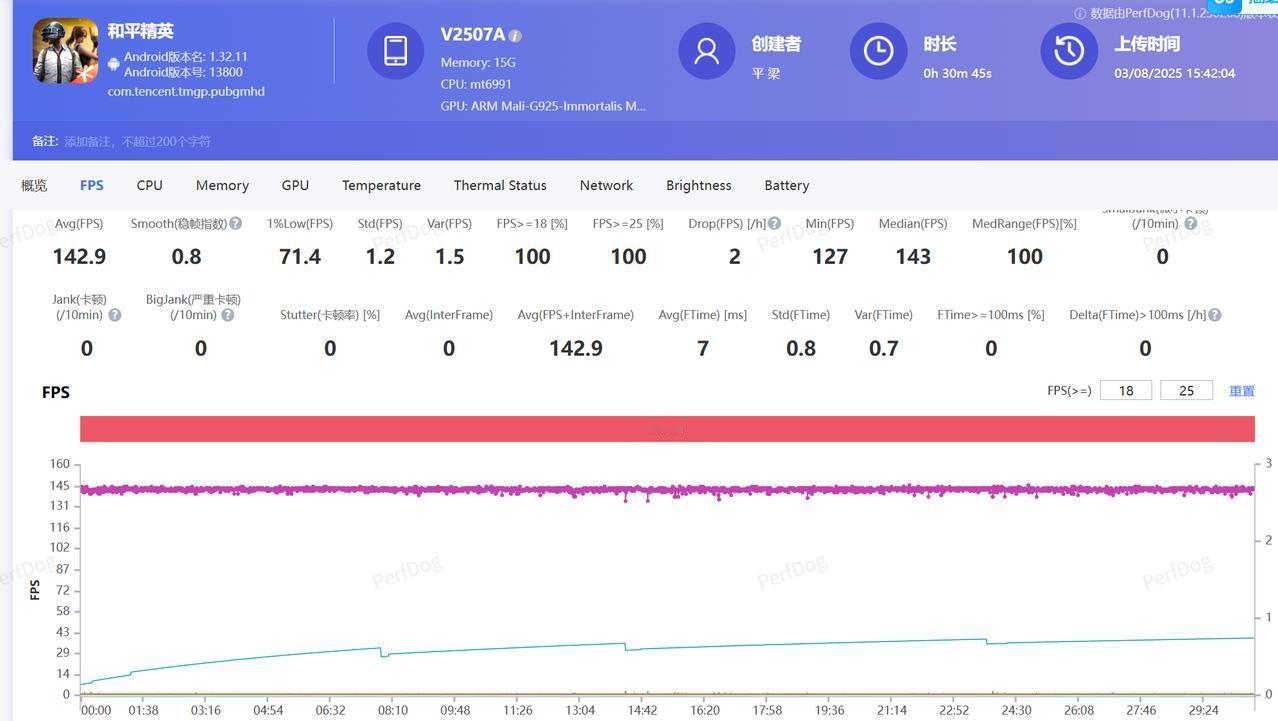1278x721 pixels.
Task: Open the GPU tab
Action: (x=295, y=185)
